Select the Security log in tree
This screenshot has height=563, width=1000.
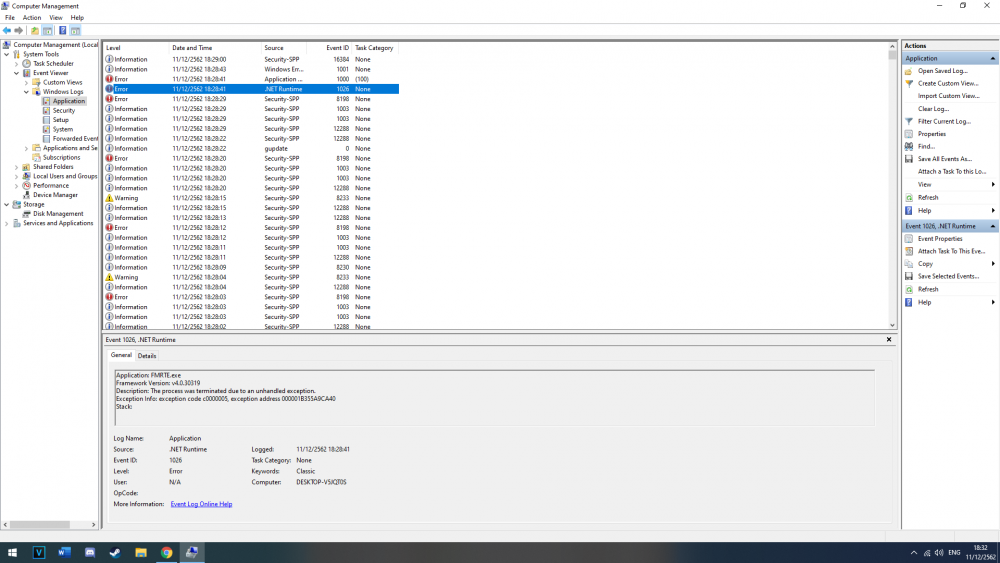(63, 110)
